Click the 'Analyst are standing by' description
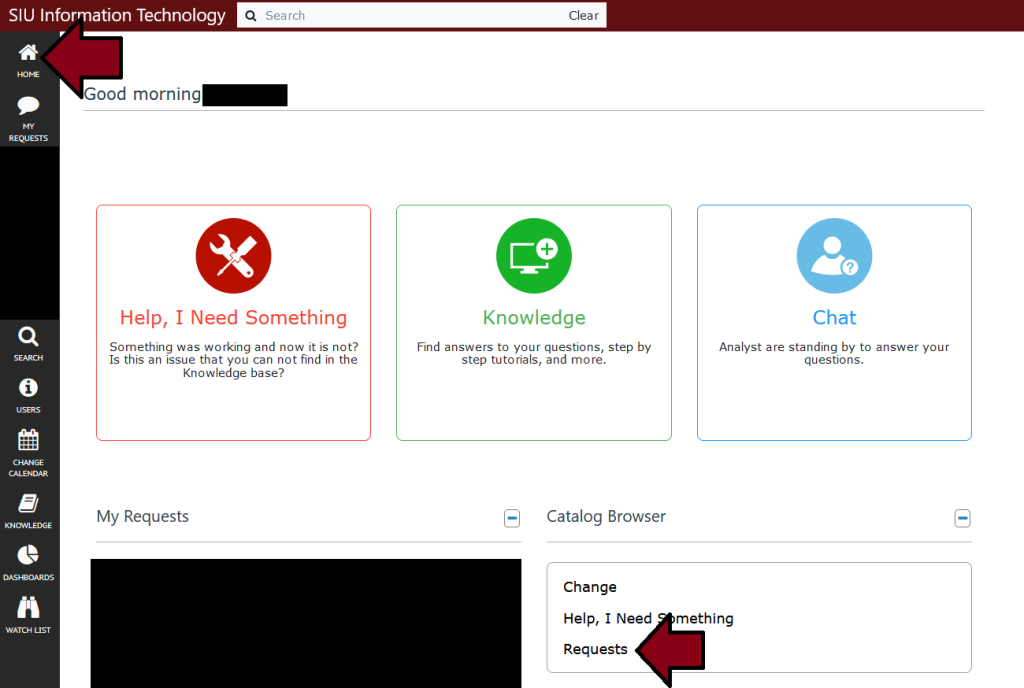The height and width of the screenshot is (688, 1024). click(x=834, y=353)
